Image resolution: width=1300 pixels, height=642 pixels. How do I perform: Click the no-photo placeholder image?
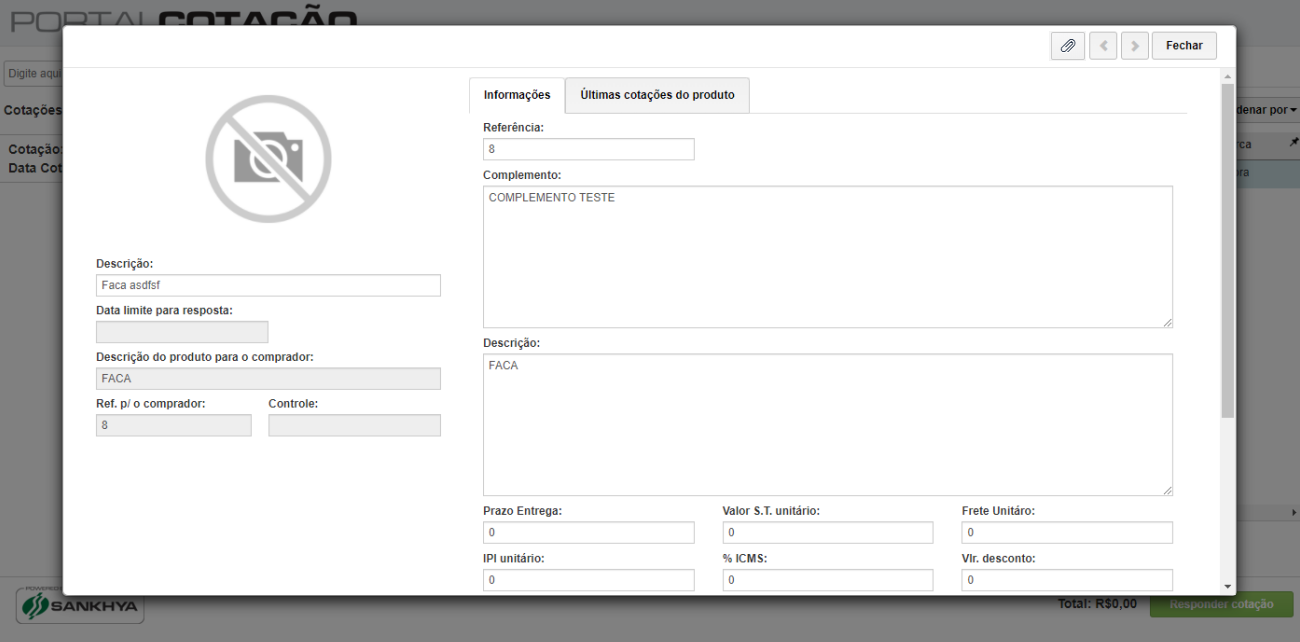(x=268, y=159)
